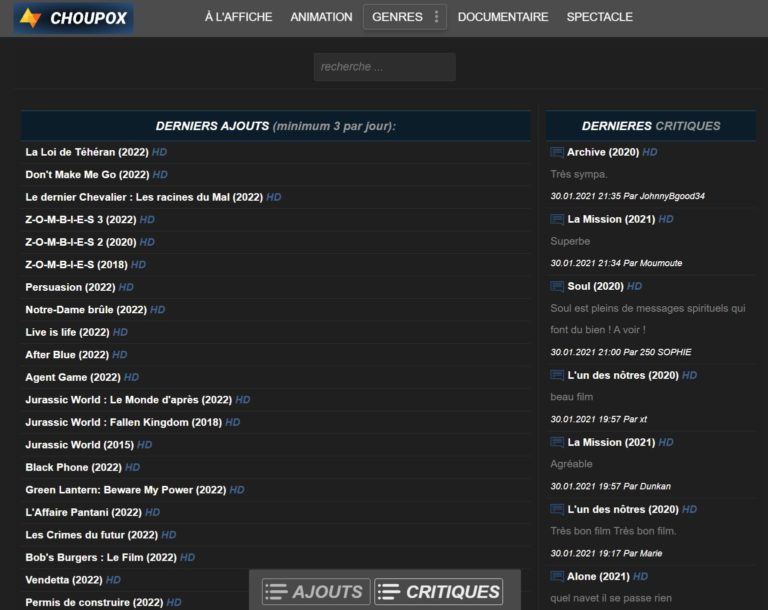Open the Documentaire category
Viewport: 768px width, 610px height.
pyautogui.click(x=503, y=17)
